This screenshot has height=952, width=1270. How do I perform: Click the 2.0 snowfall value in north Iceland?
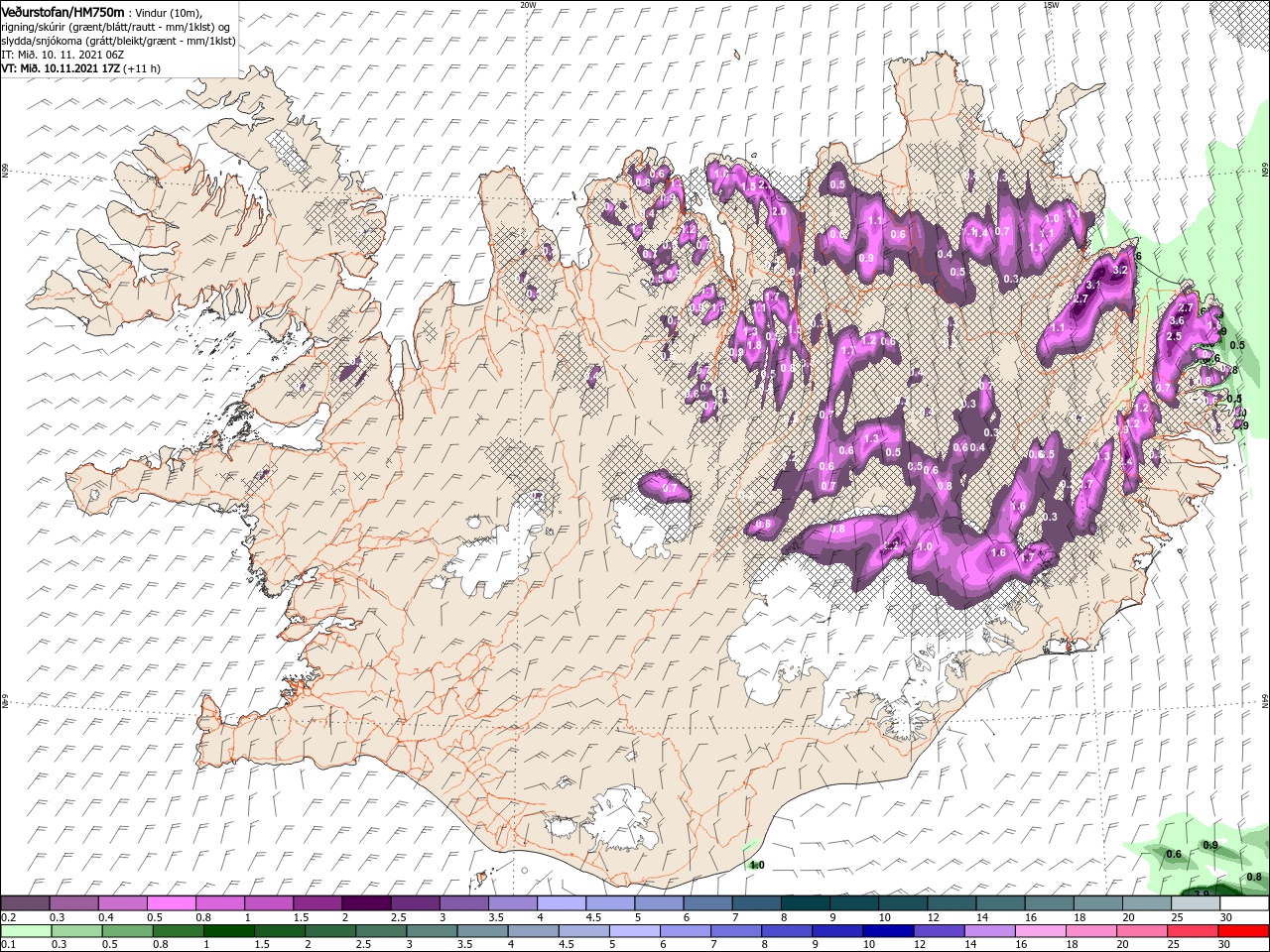click(779, 211)
